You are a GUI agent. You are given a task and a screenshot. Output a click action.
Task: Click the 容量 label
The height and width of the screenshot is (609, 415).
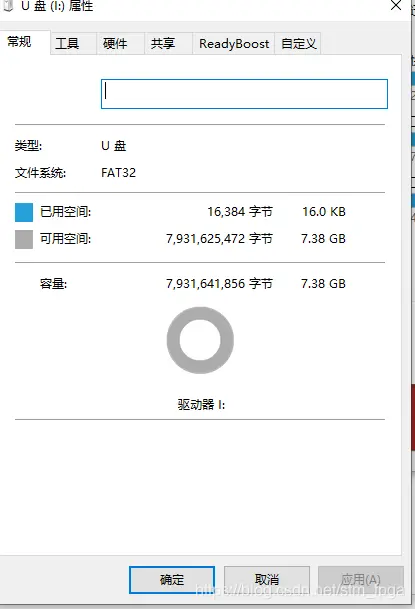tap(53, 284)
